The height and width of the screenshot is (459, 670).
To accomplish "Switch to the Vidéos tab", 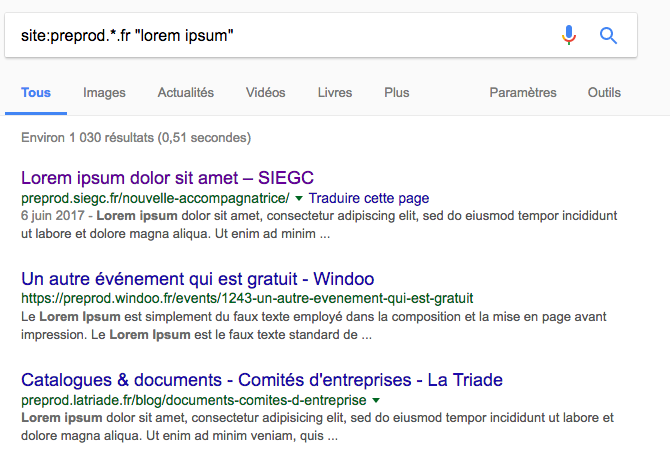I will point(265,92).
